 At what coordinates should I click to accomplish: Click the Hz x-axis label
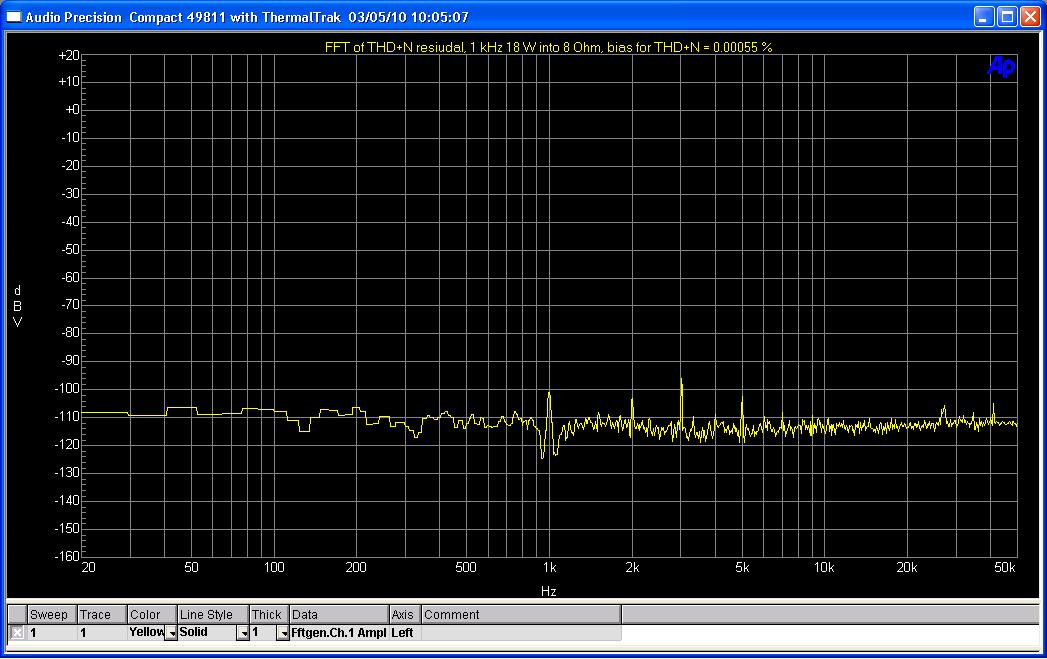[548, 591]
